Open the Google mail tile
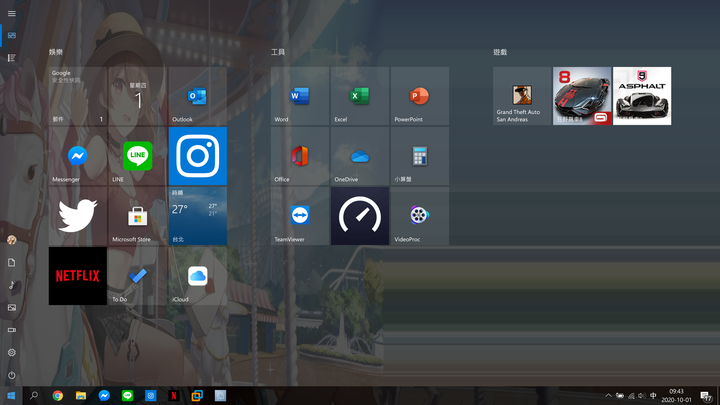This screenshot has width=720, height=405. 78,96
